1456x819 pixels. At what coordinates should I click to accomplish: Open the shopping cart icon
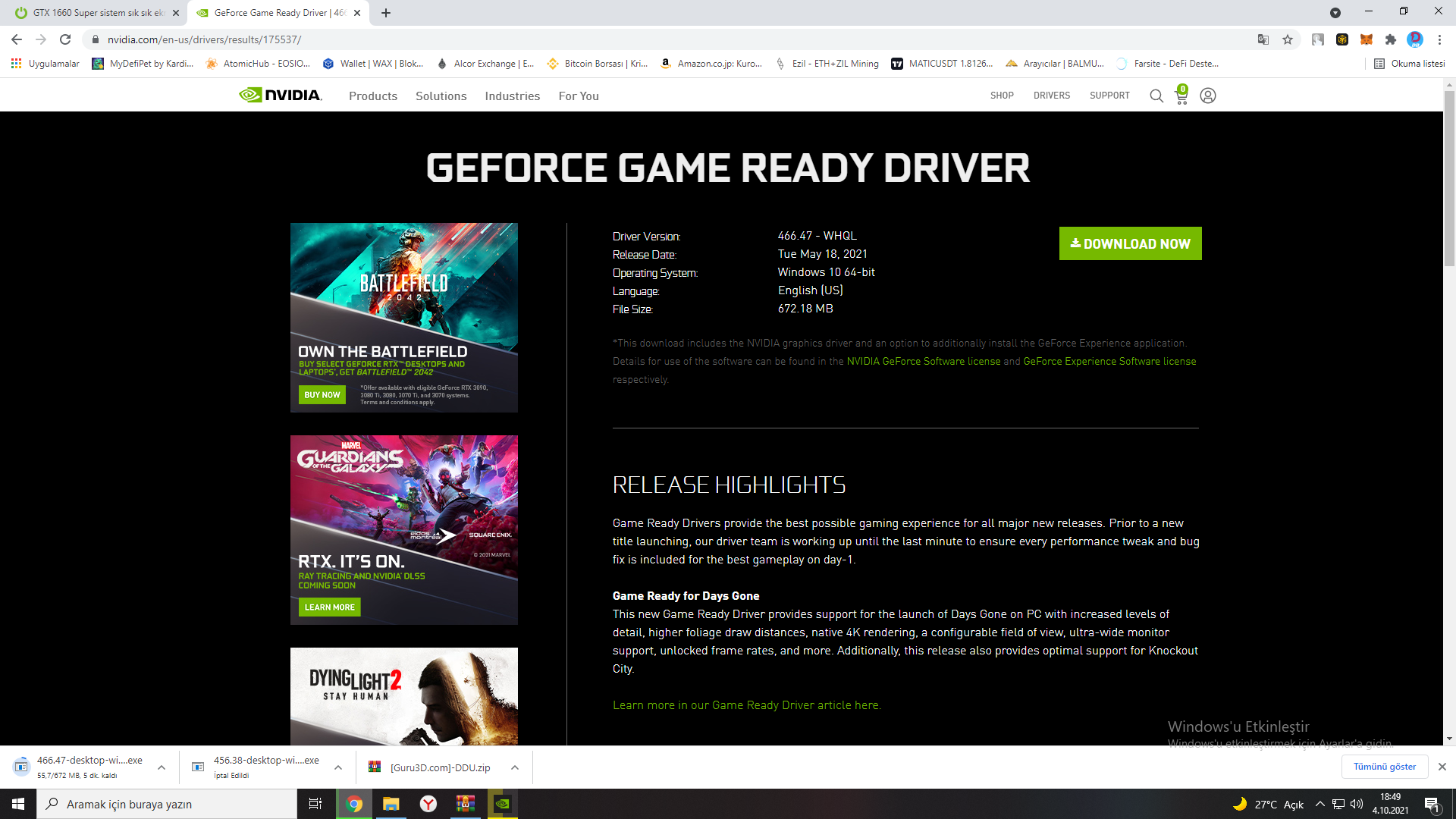coord(1181,96)
